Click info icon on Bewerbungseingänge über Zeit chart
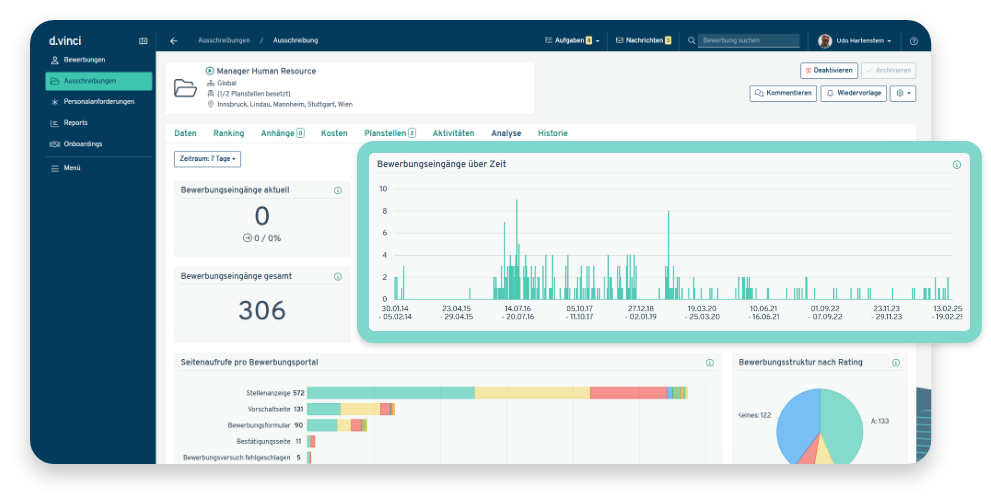Screen dimensions: 991x504 point(956,165)
